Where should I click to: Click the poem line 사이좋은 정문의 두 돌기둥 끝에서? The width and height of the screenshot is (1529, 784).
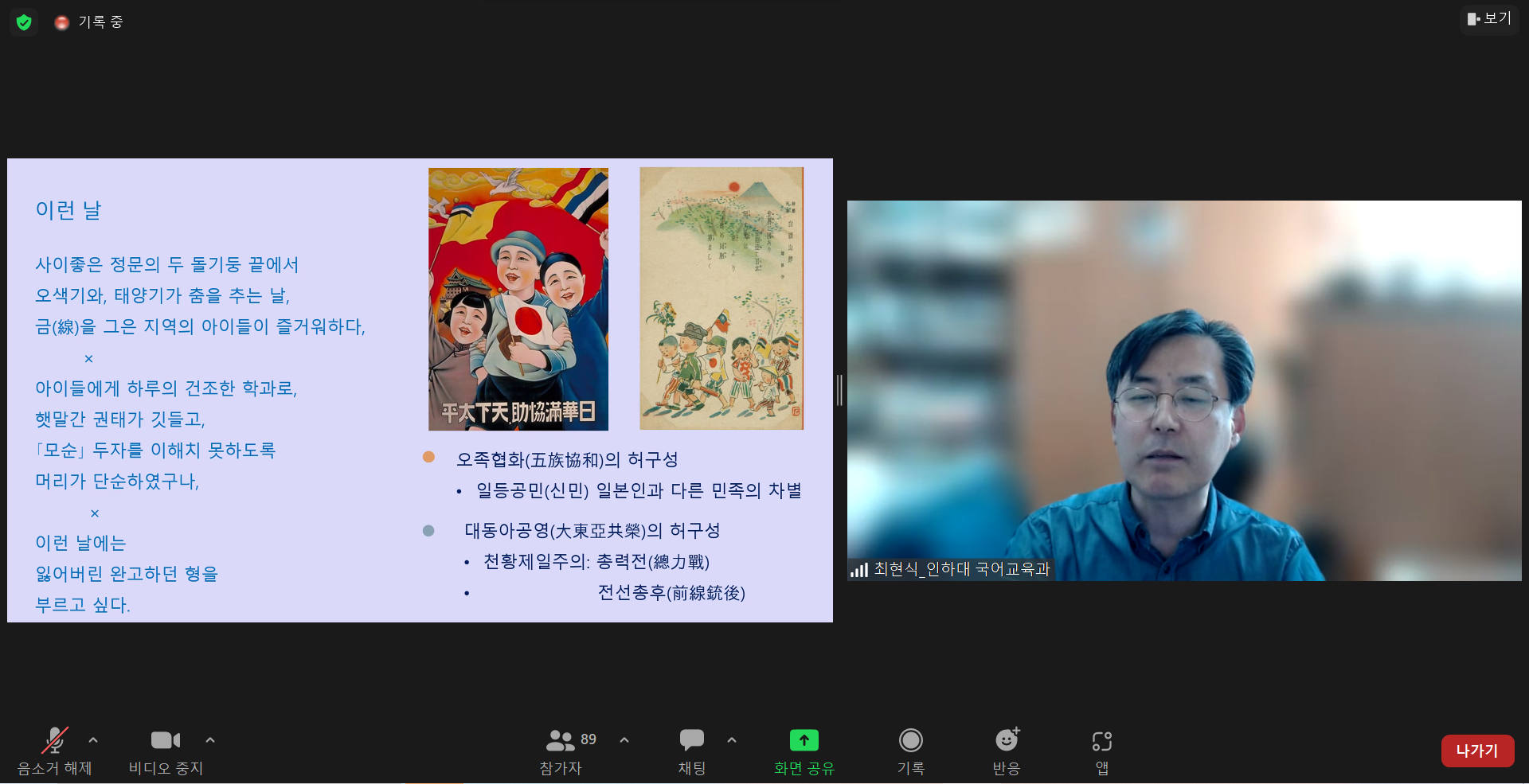click(167, 264)
